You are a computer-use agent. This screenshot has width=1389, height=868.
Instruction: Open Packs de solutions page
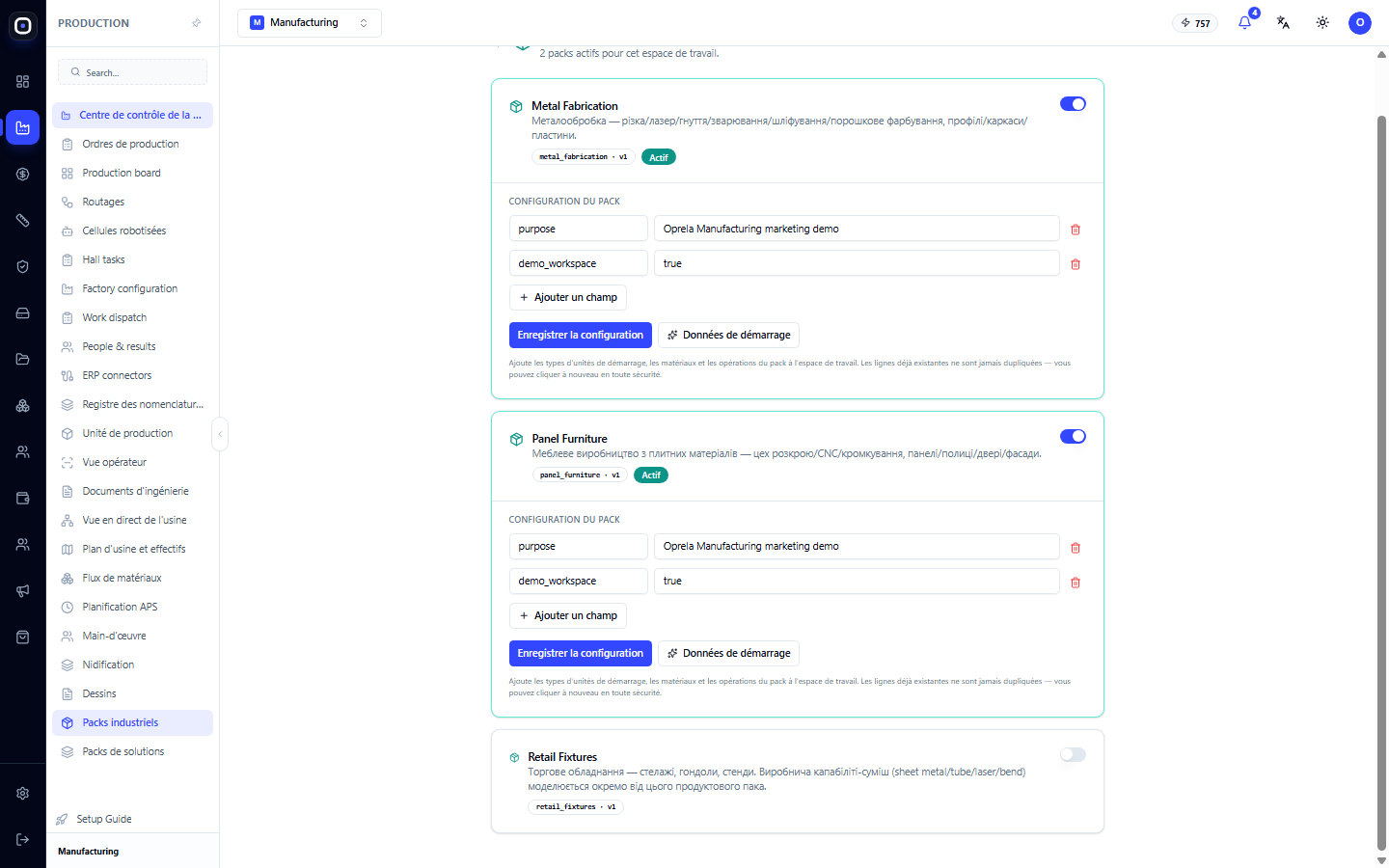coord(132,751)
